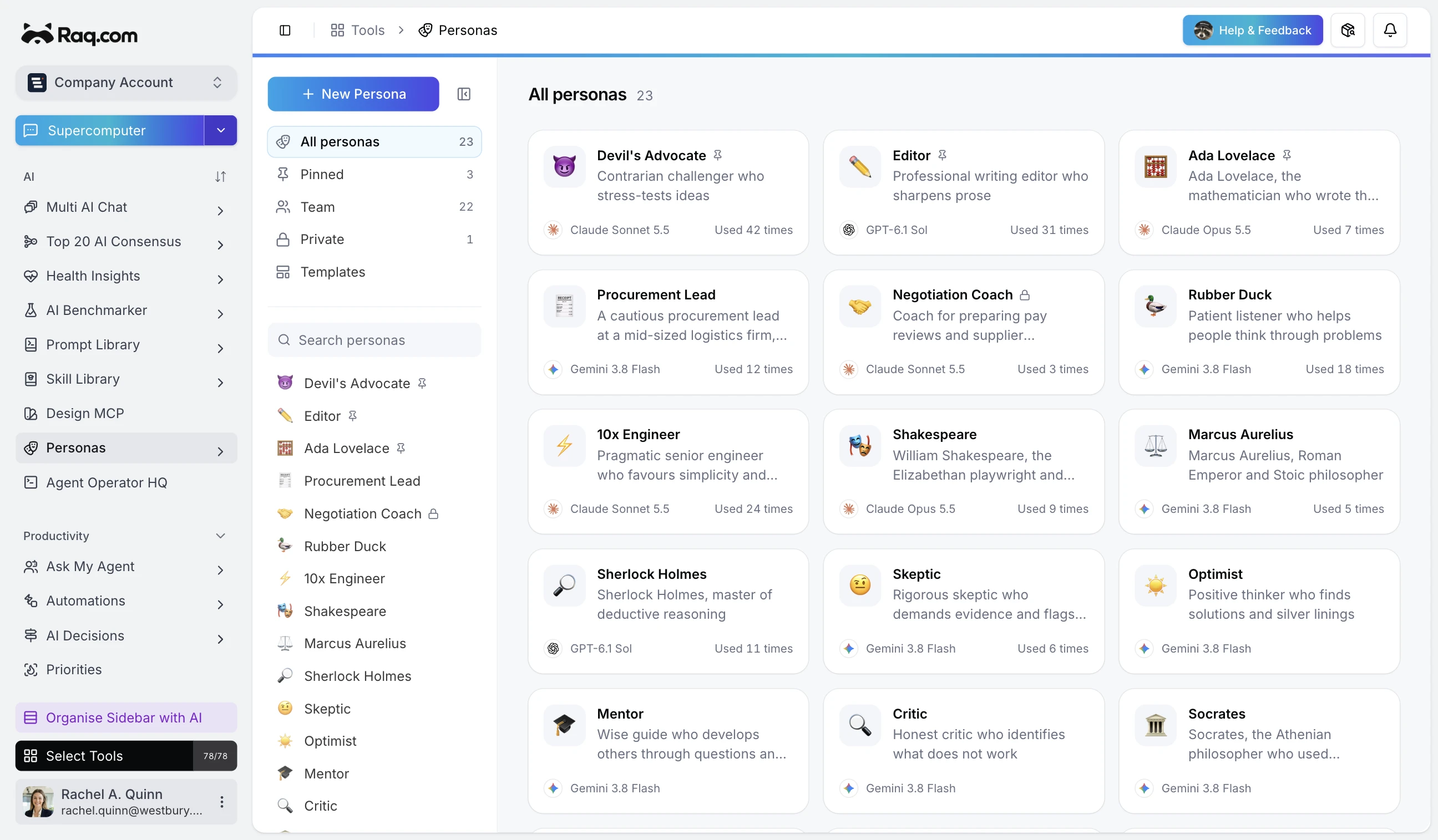Click the Editor card pencil icon
Viewport: 1438px width, 840px height.
point(860,166)
